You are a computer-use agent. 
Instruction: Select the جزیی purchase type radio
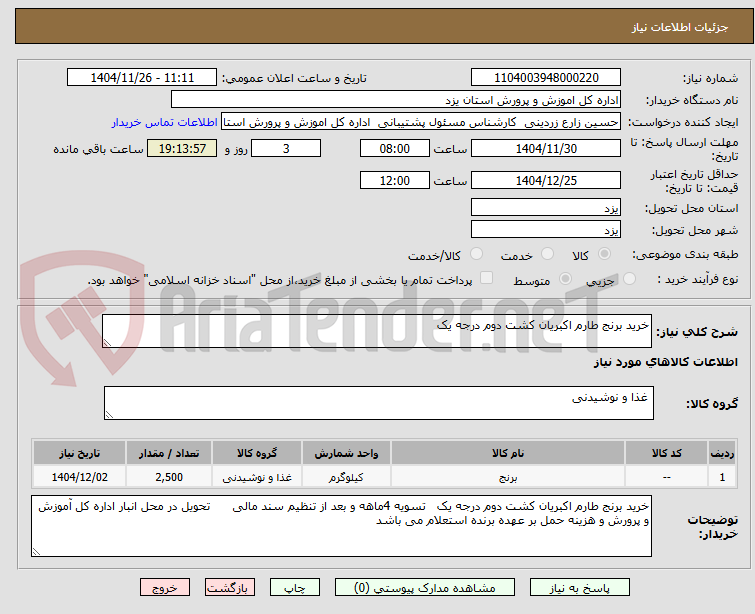pyautogui.click(x=629, y=279)
